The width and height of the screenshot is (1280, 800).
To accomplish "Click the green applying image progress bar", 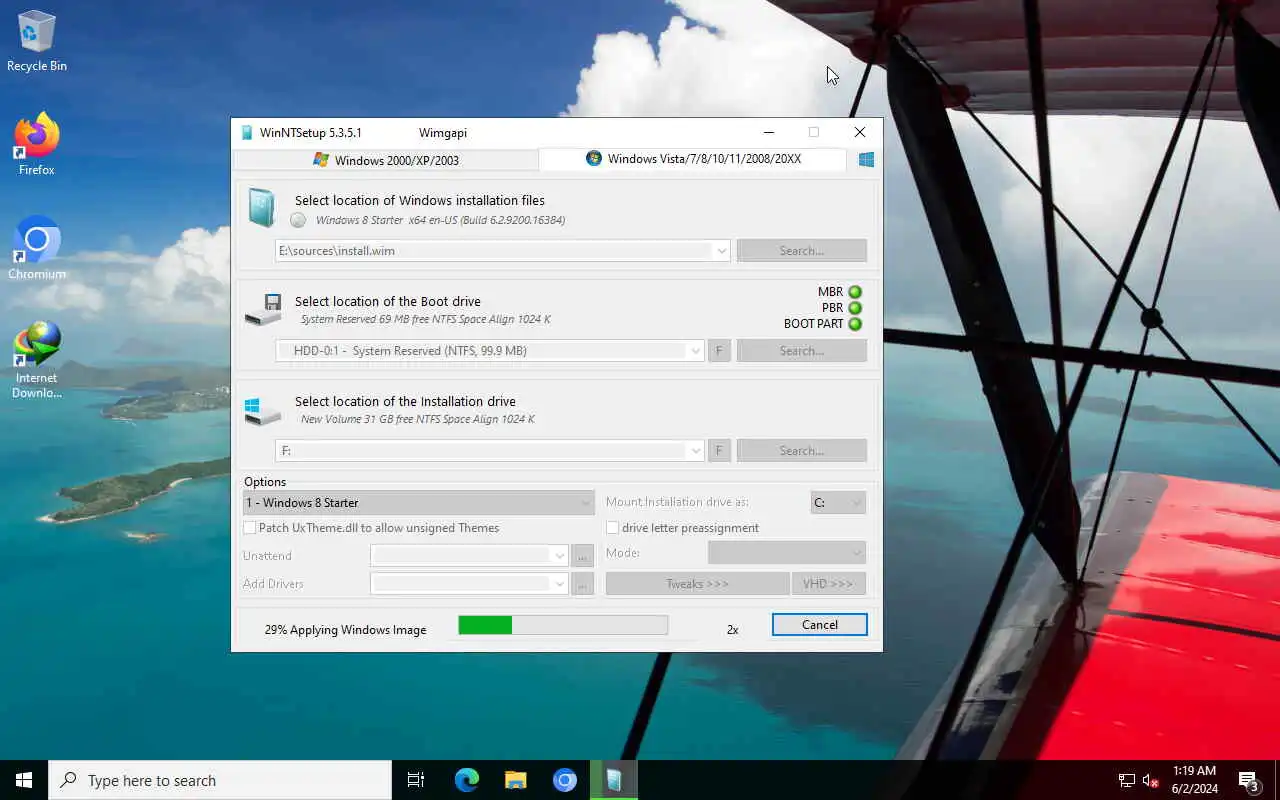I will tap(563, 625).
